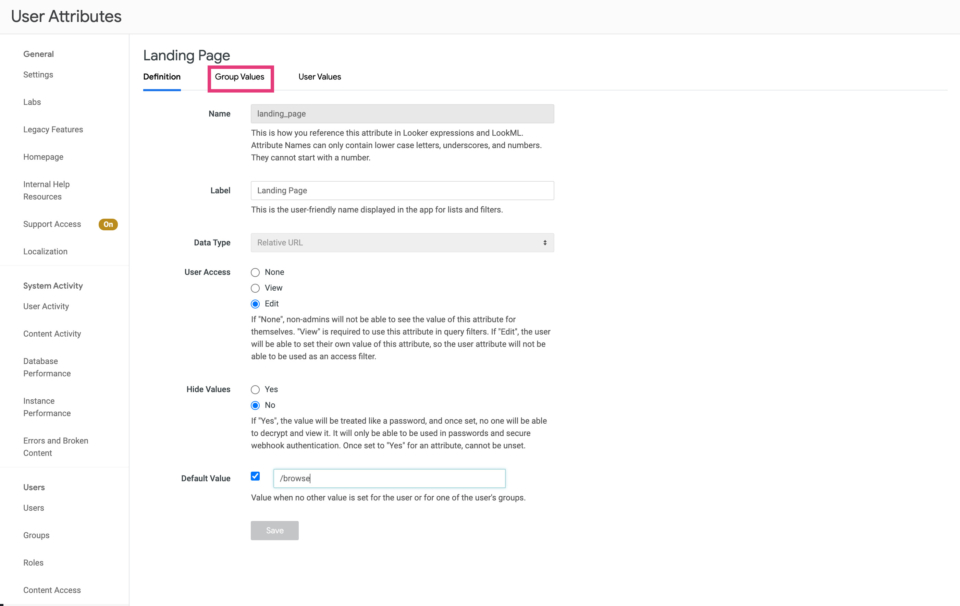Click the Label input field
The image size is (960, 606).
point(402,190)
